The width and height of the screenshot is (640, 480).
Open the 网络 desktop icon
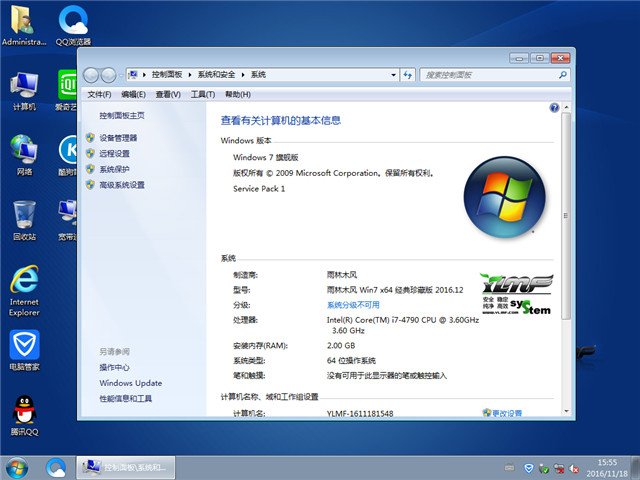point(24,155)
